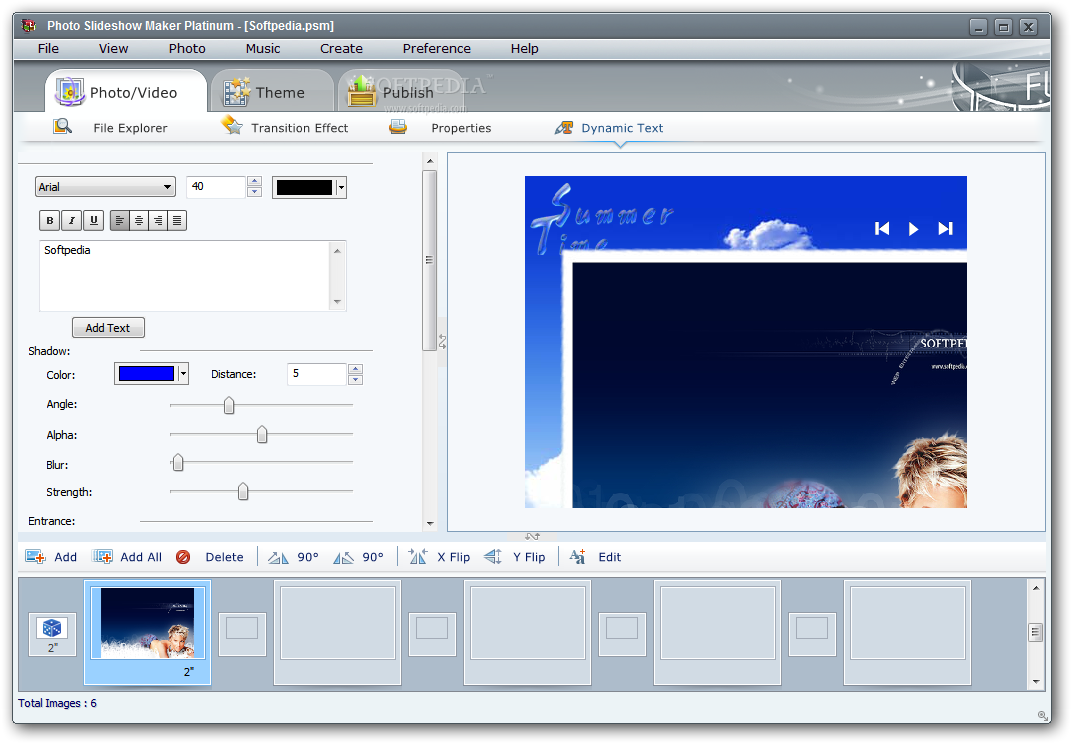
Task: Decrease shadow distance with down arrow
Action: pyautogui.click(x=355, y=380)
